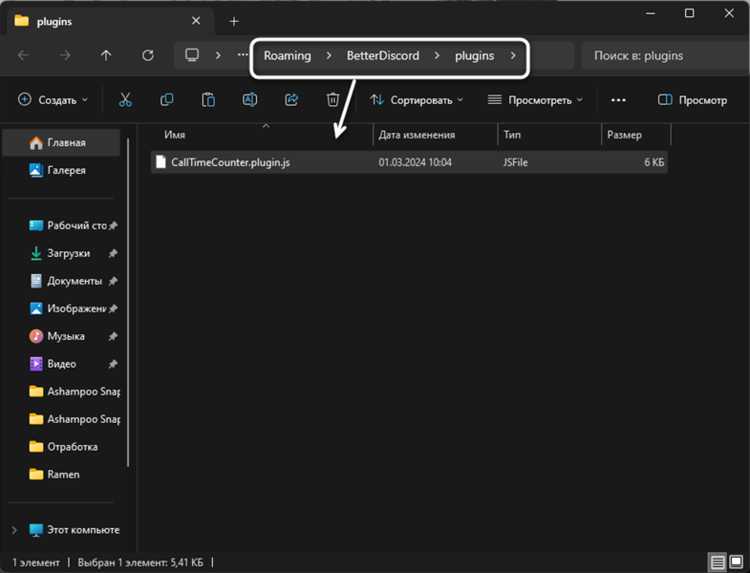The image size is (750, 573).
Task: Switch to large icons view in status bar
Action: [737, 562]
